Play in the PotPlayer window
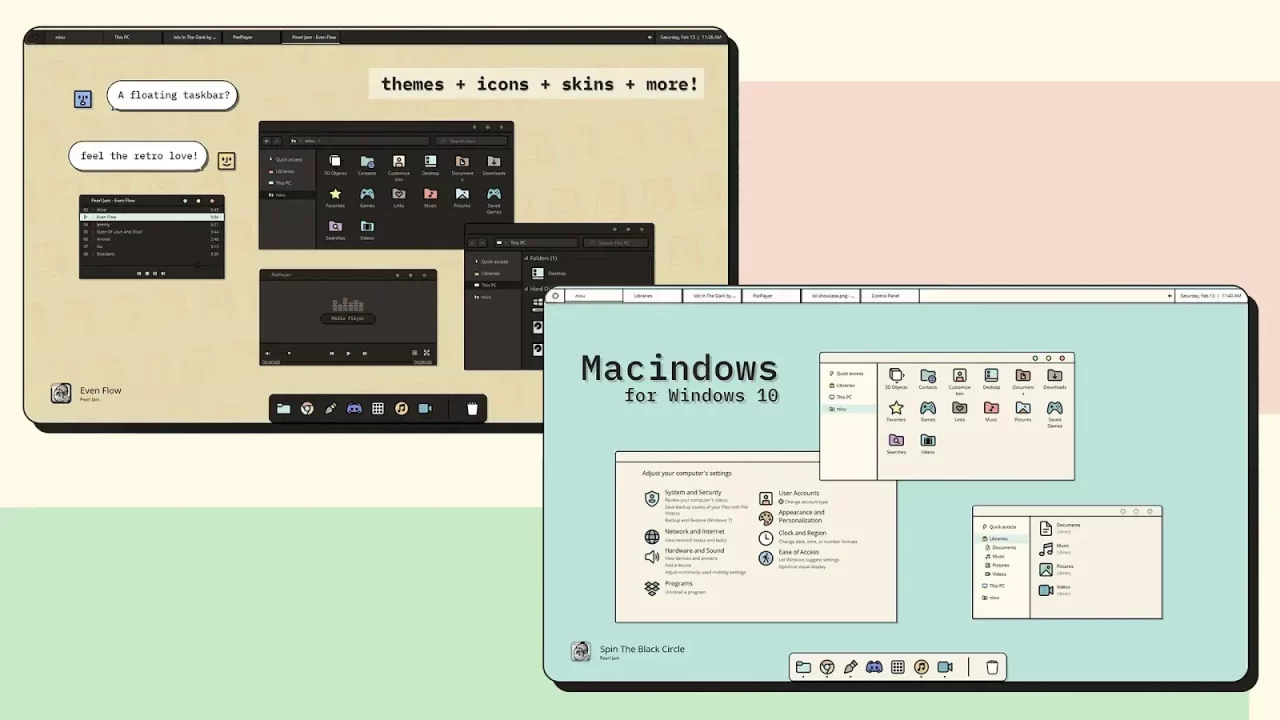Image resolution: width=1280 pixels, height=720 pixels. coord(348,353)
